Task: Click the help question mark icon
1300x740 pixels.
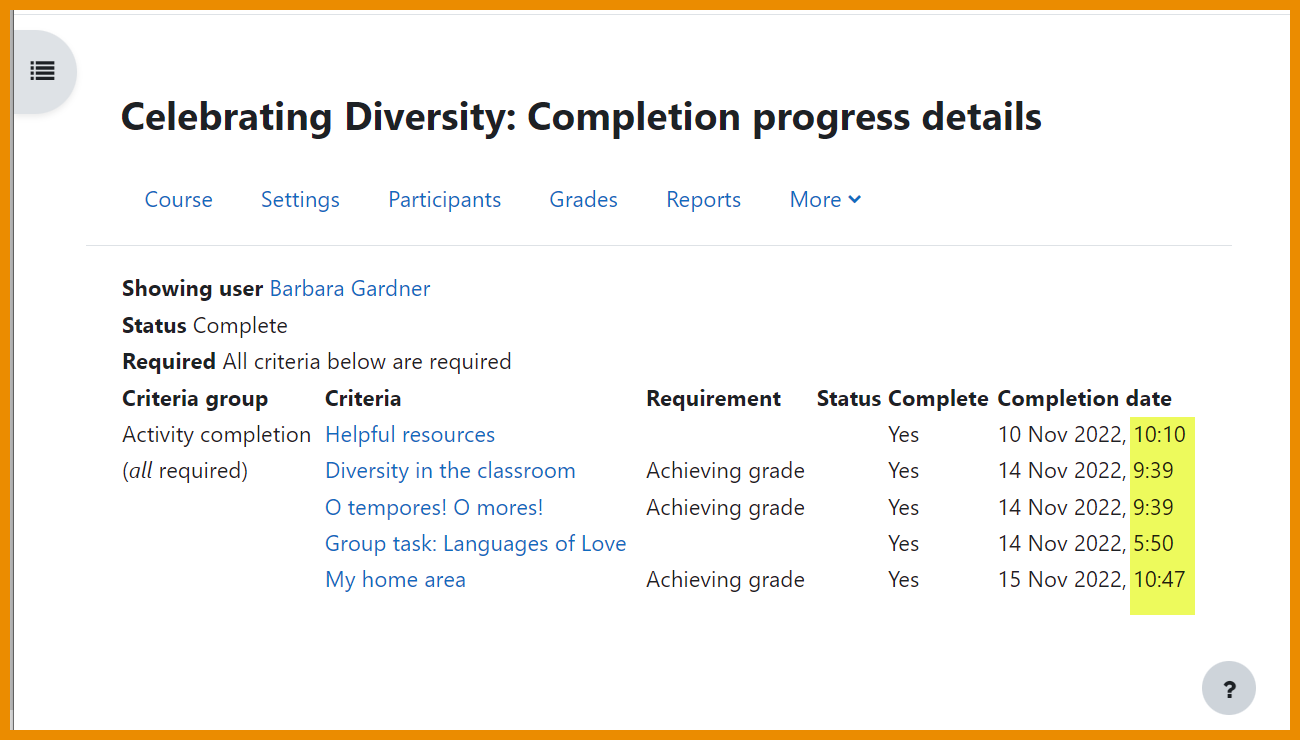Action: point(1228,688)
